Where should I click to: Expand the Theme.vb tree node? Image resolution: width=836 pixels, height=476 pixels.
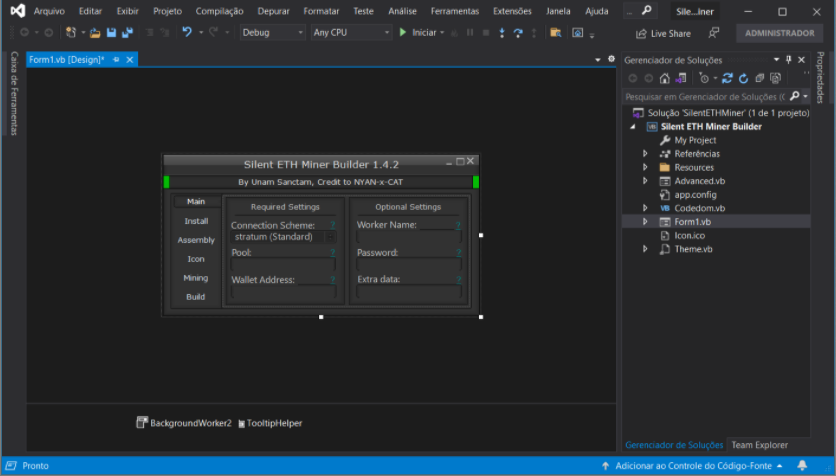point(645,248)
